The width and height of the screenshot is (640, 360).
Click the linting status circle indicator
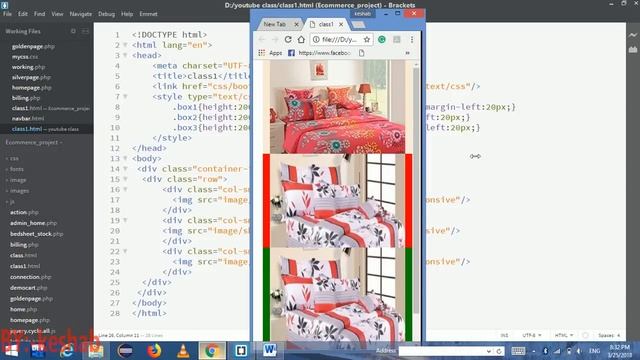(585, 335)
